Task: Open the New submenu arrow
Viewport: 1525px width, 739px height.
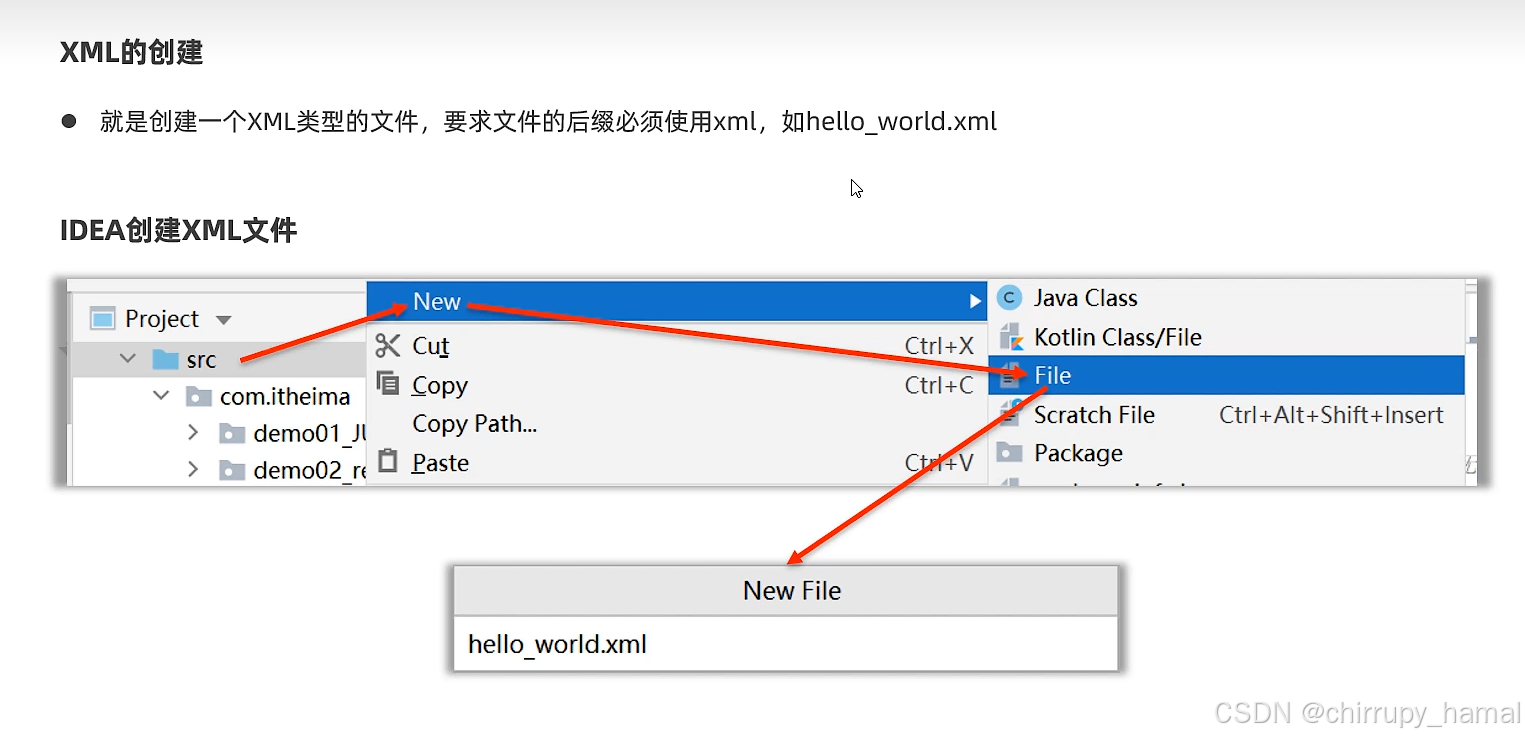Action: 975,301
